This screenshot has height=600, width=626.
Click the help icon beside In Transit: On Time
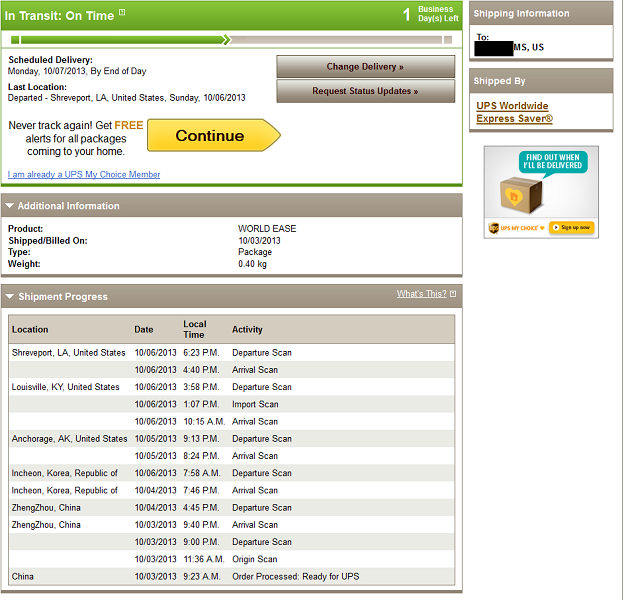point(122,12)
